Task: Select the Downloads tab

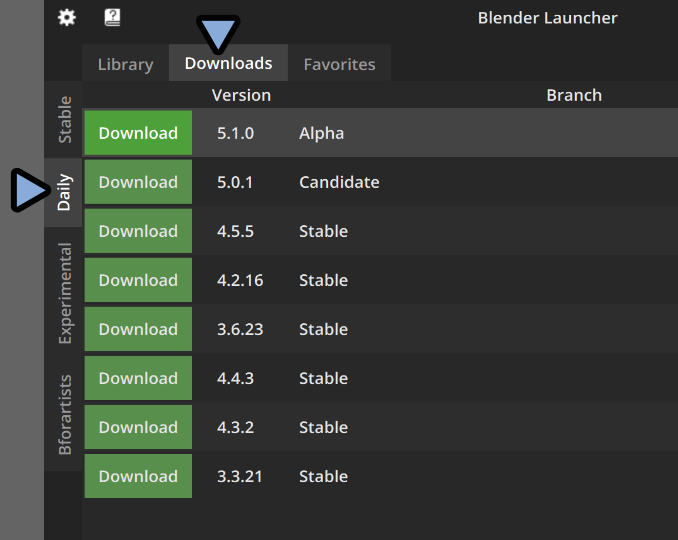Action: [228, 64]
